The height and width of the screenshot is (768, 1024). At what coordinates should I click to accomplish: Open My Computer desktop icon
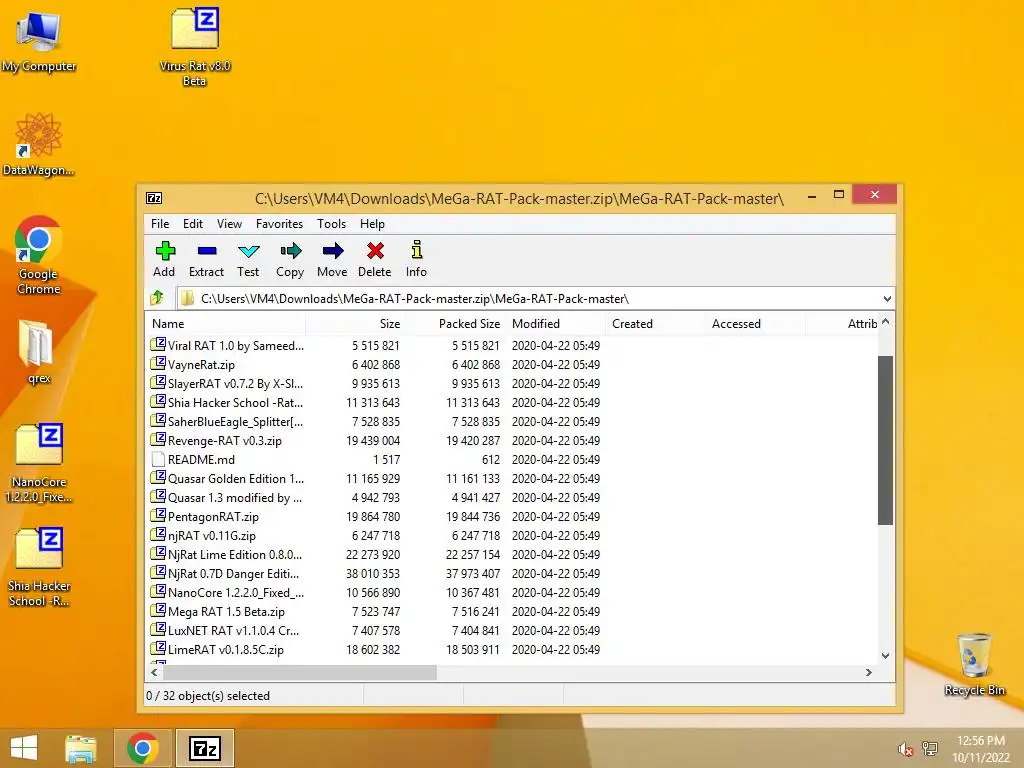tap(39, 40)
